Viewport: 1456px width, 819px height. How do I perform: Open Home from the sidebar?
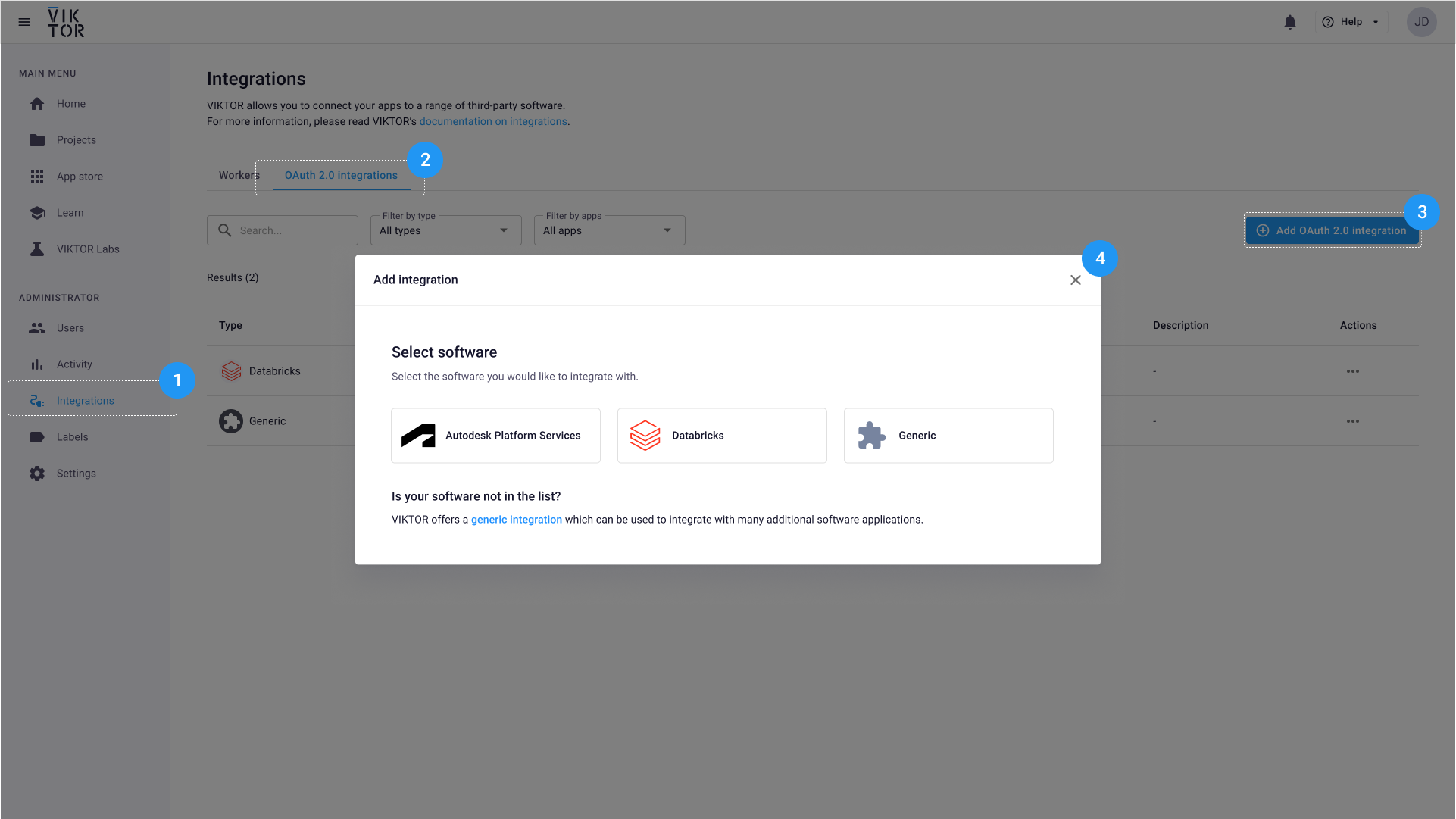pyautogui.click(x=70, y=104)
